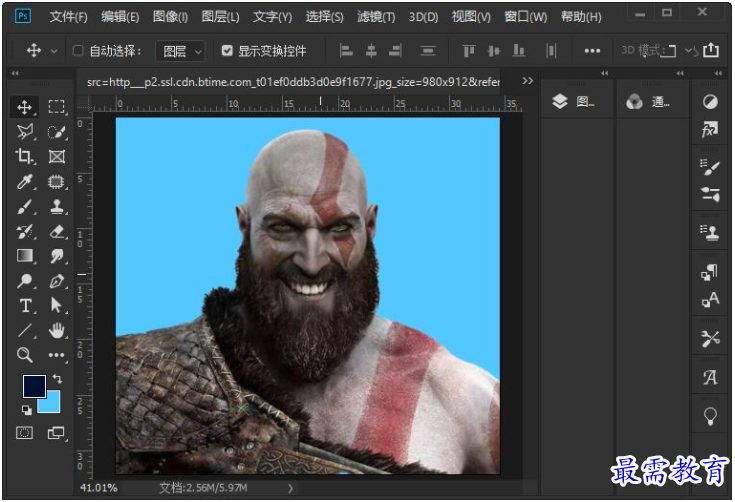Align right edges button
Viewport: 735px width, 502px height.
pyautogui.click(x=396, y=50)
